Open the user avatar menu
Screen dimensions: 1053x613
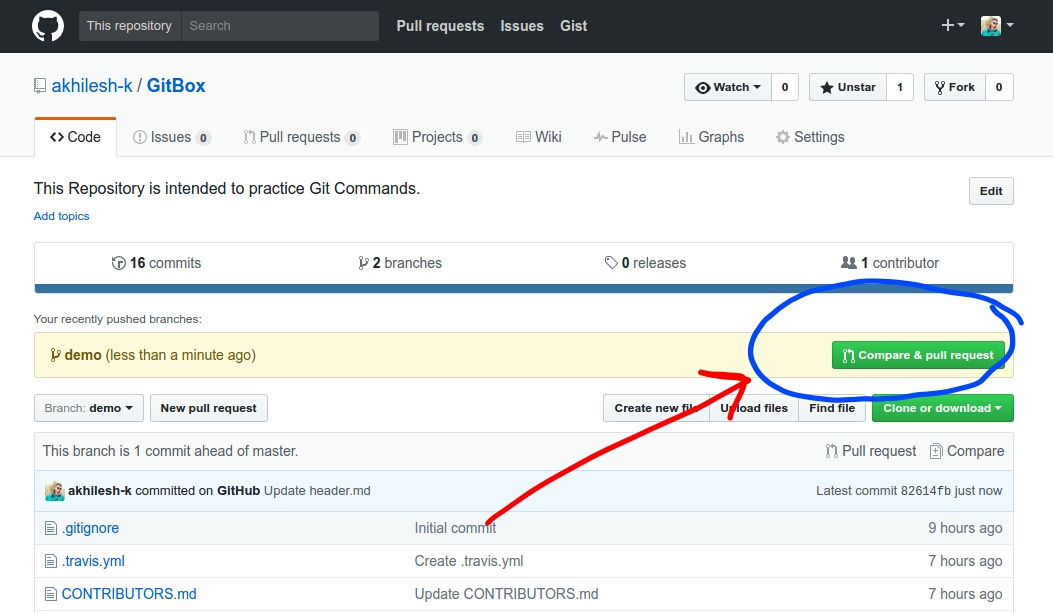click(997, 26)
